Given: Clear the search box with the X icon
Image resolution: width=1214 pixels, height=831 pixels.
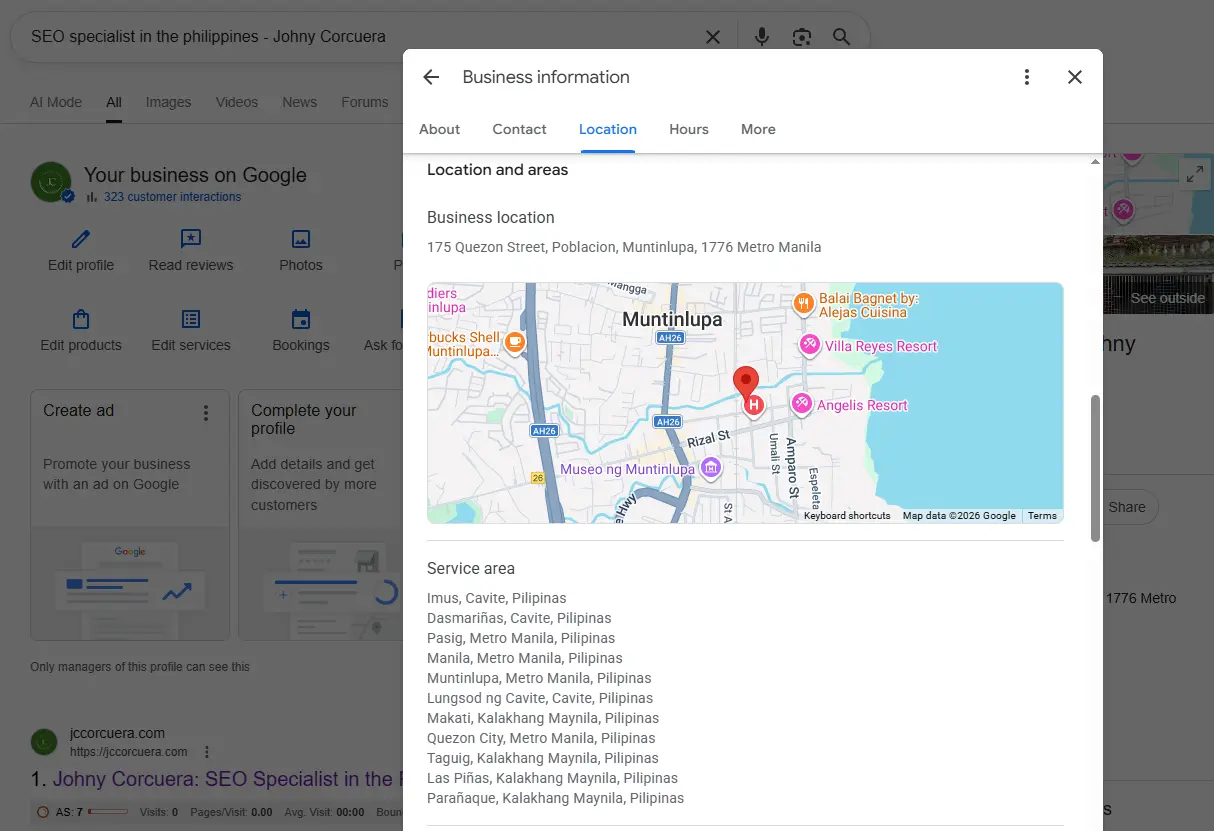Looking at the screenshot, I should [x=713, y=37].
